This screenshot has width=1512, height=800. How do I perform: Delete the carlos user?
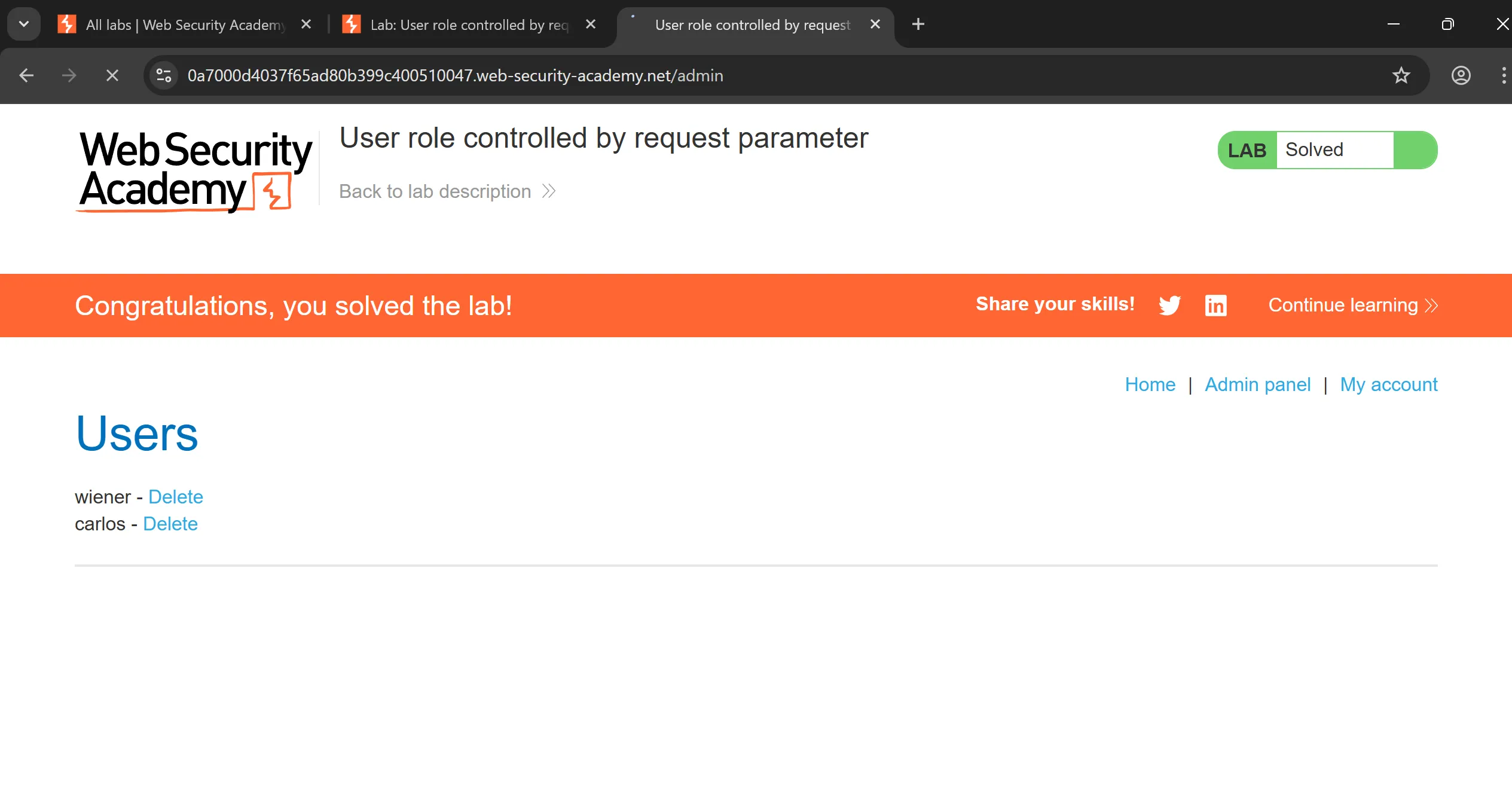(170, 524)
